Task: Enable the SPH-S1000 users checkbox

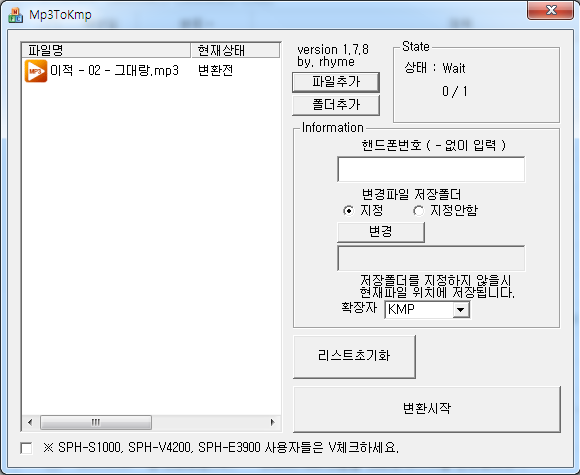Action: click(26, 448)
